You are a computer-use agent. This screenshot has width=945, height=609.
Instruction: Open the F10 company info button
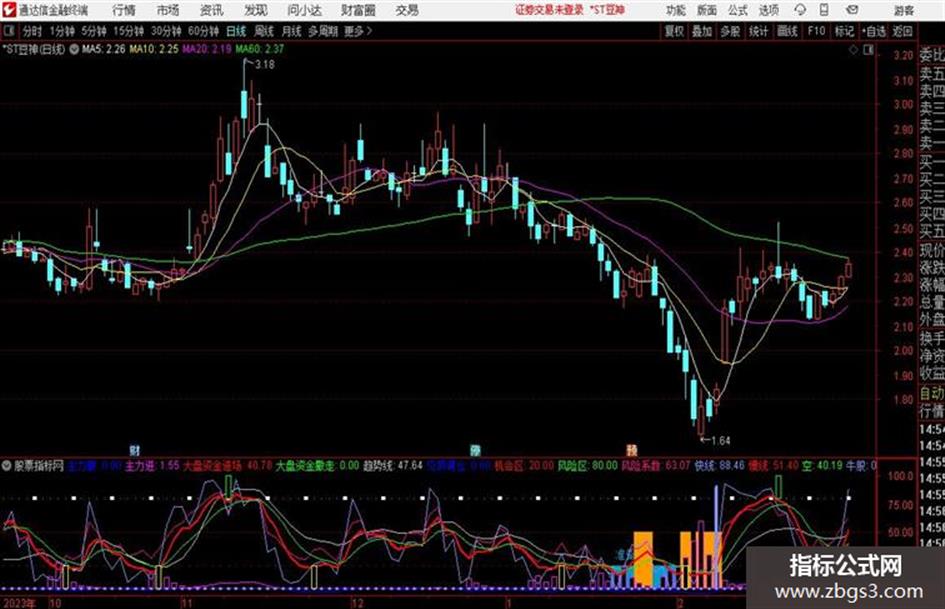pos(816,31)
